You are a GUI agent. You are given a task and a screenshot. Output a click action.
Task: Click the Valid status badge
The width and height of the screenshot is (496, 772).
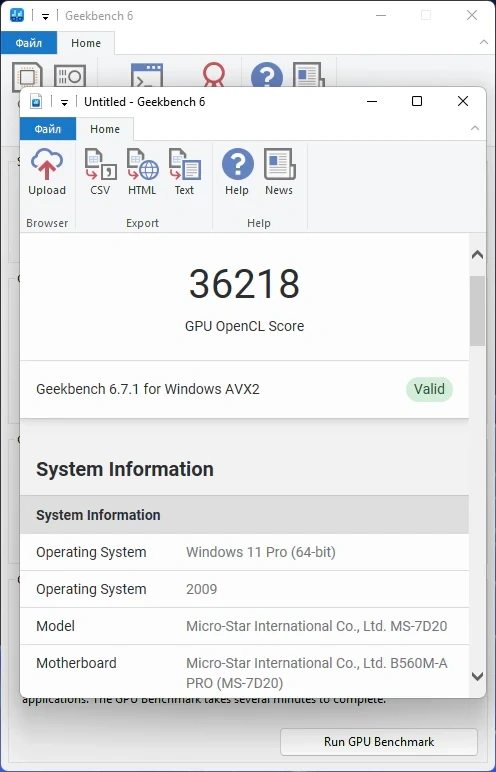point(429,389)
